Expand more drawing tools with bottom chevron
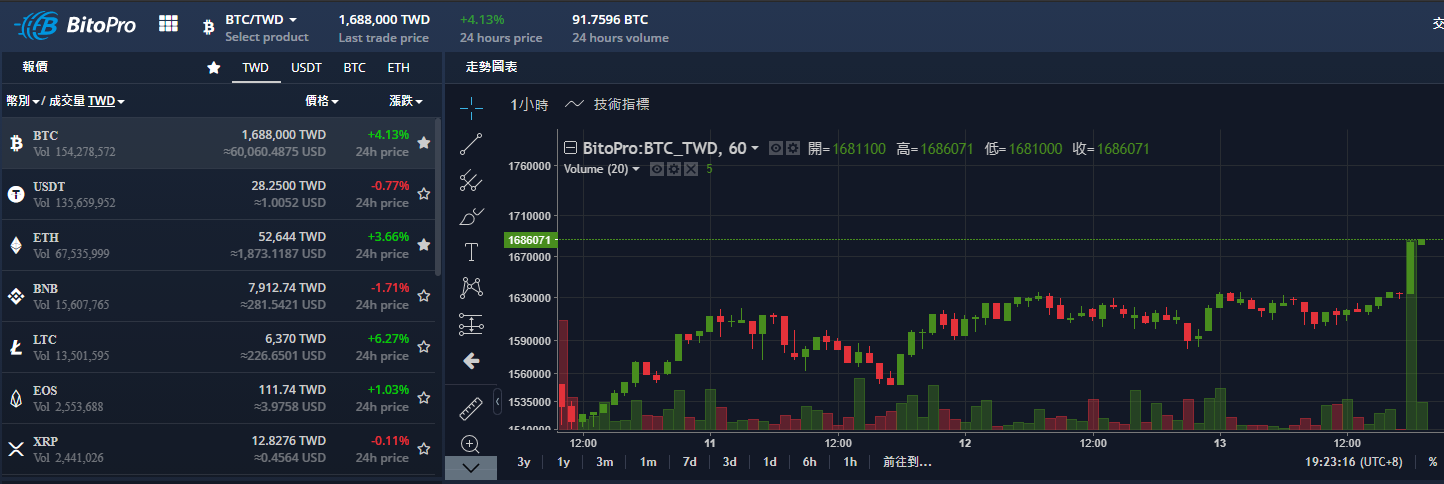This screenshot has width=1444, height=484. point(471,468)
